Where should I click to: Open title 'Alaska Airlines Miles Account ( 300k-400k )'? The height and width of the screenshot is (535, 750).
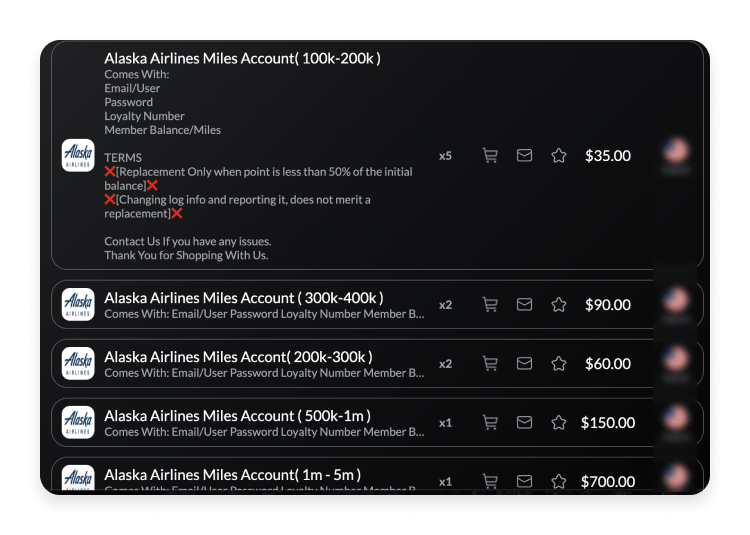pyautogui.click(x=244, y=298)
